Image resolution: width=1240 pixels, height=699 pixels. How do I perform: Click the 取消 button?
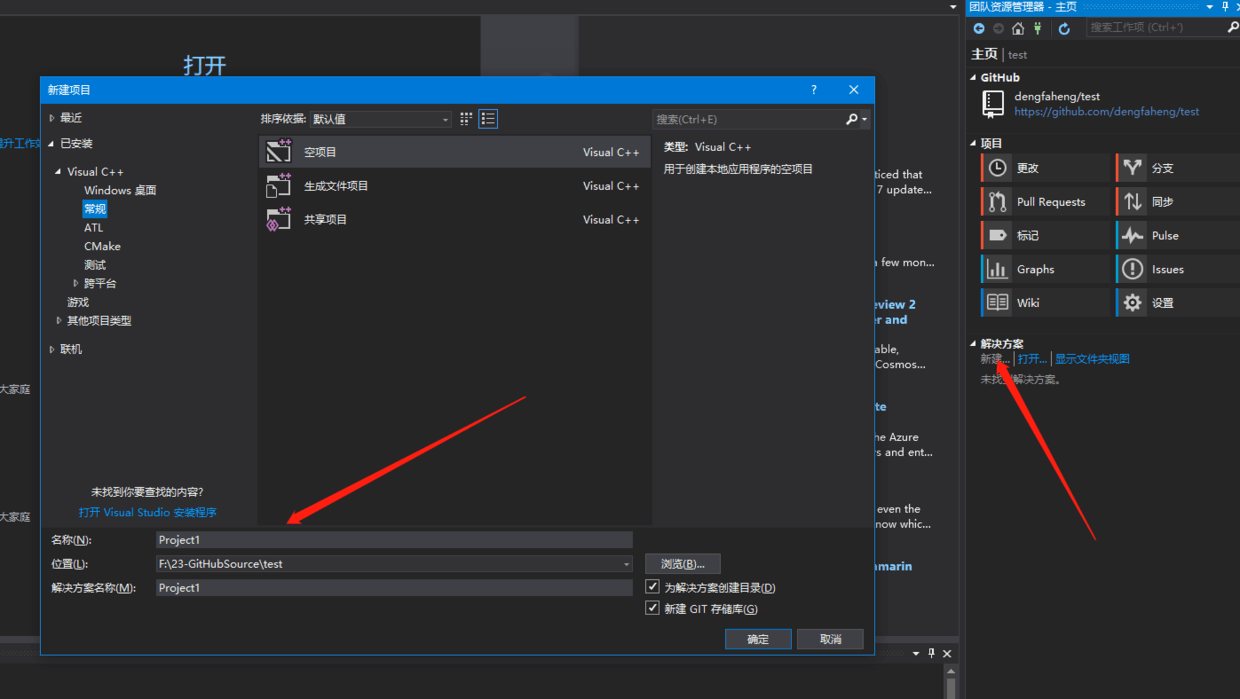830,639
